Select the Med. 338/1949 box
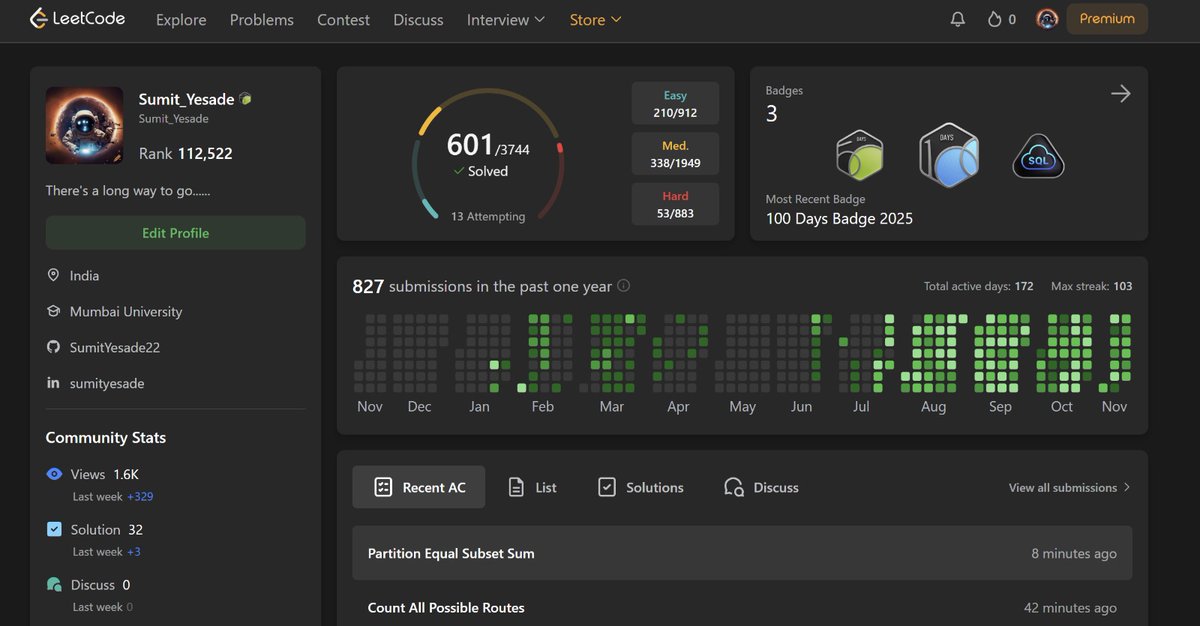Image resolution: width=1200 pixels, height=626 pixels. pyautogui.click(x=675, y=153)
